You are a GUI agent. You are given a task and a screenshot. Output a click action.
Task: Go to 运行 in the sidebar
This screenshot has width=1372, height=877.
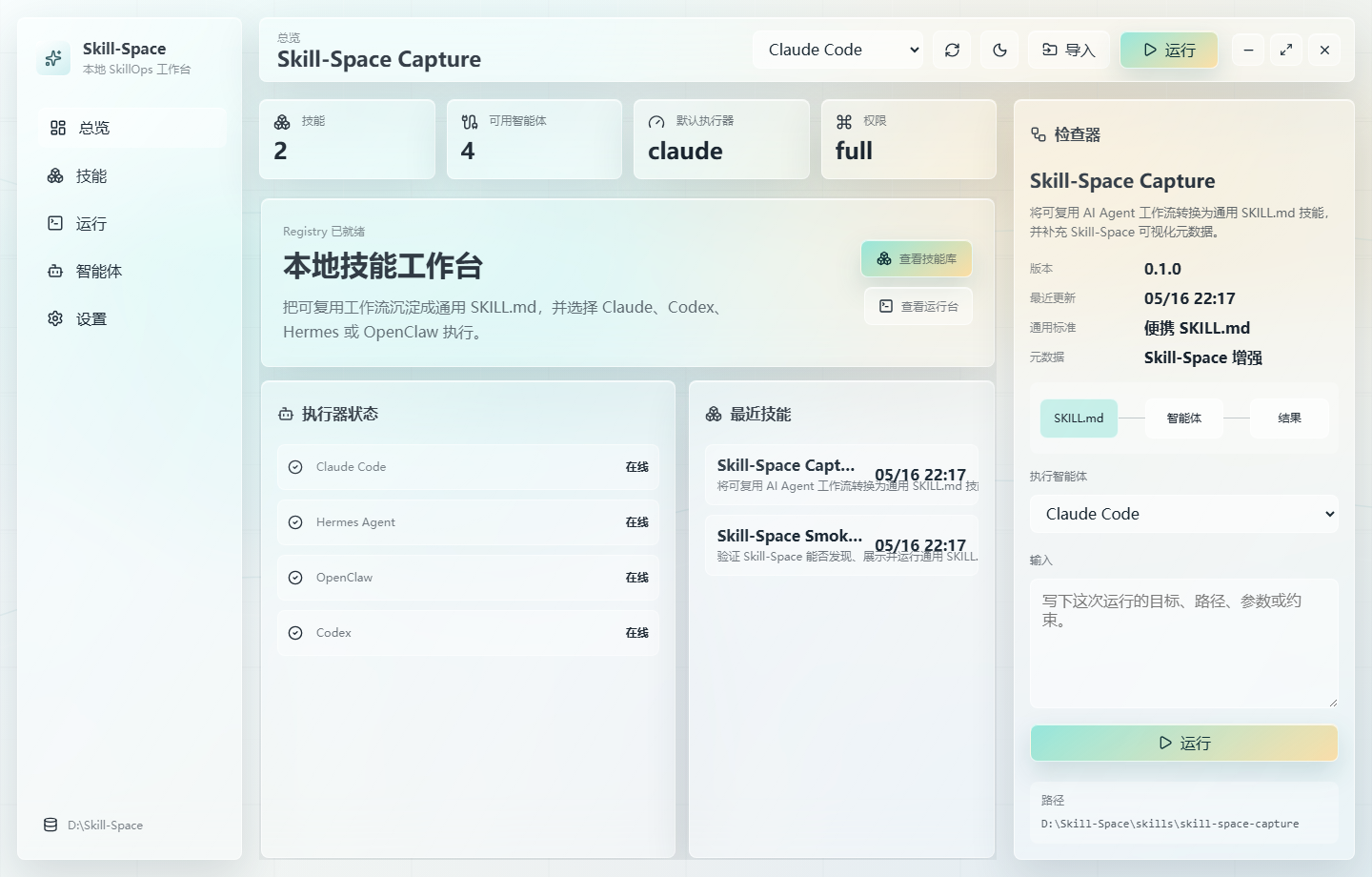pos(132,223)
